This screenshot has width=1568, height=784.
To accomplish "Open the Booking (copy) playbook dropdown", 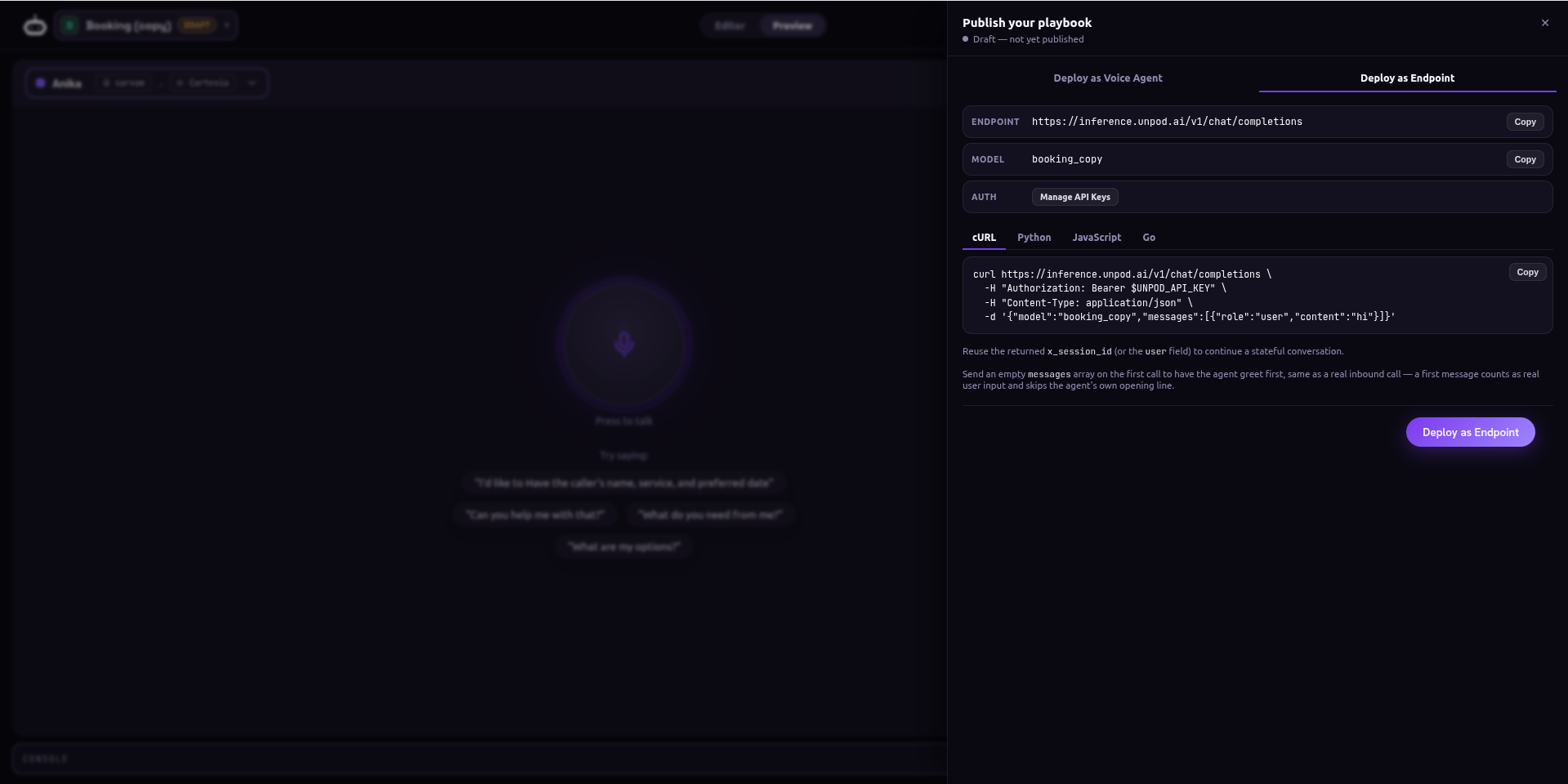I will click(x=146, y=25).
